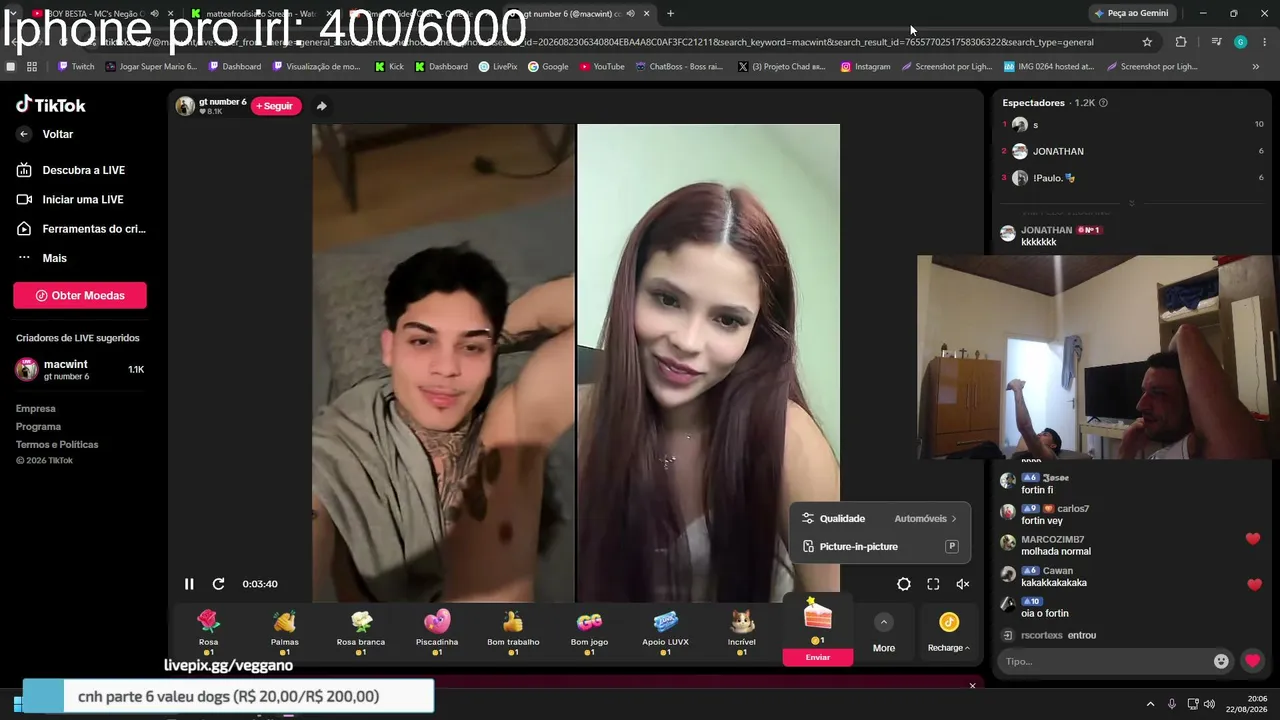The image size is (1280, 720).
Task: Click the TikTok logo
Action: (51, 105)
